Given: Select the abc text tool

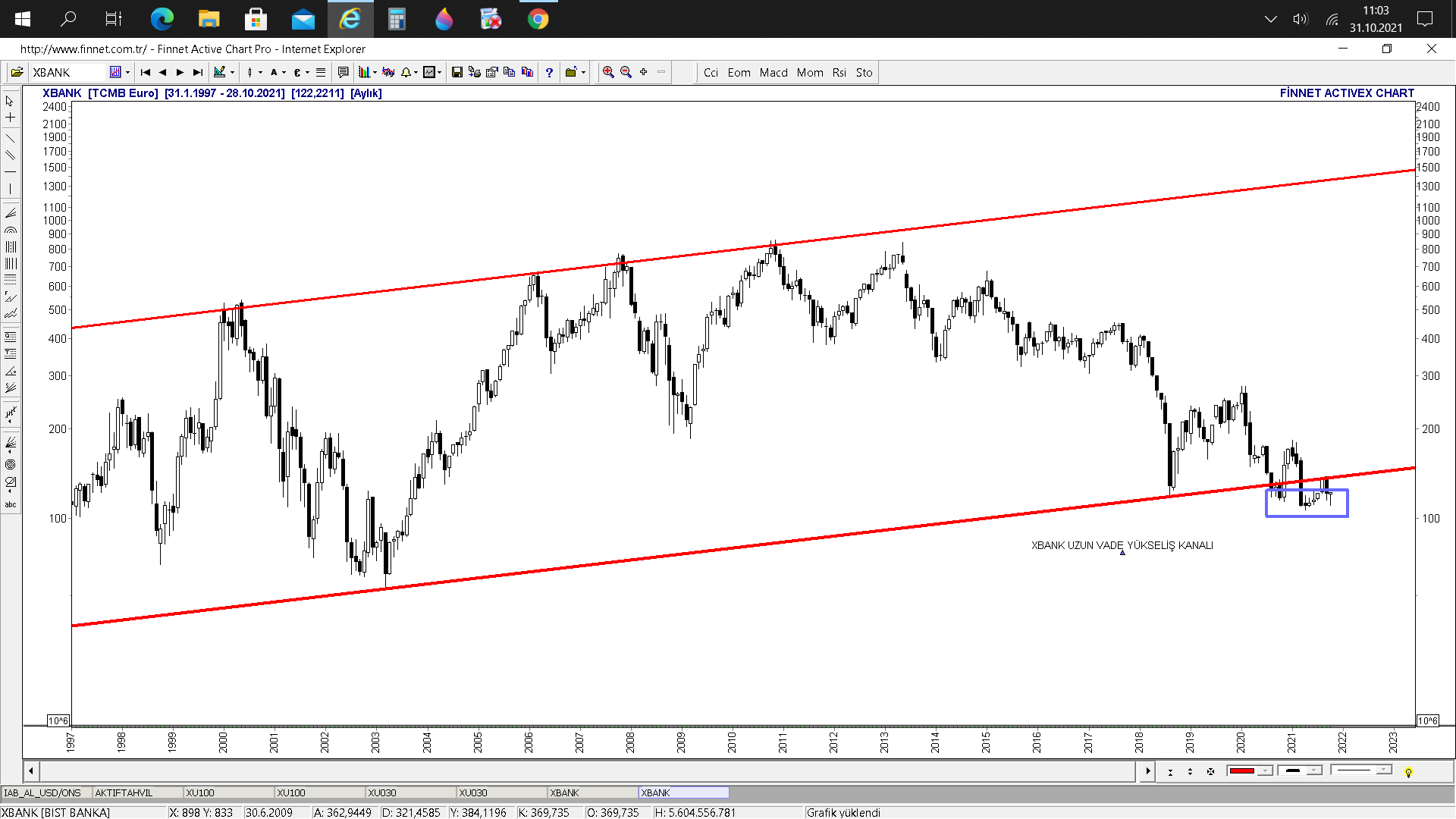Looking at the screenshot, I should (11, 504).
